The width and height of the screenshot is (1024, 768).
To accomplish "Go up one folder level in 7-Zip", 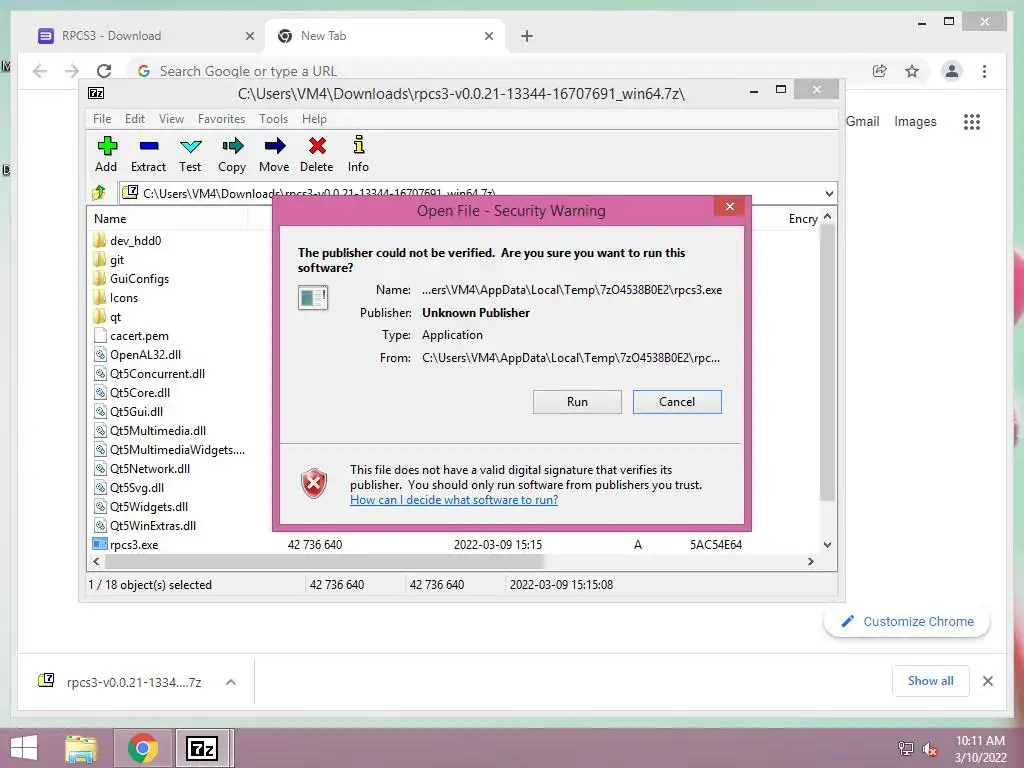I will pyautogui.click(x=99, y=193).
